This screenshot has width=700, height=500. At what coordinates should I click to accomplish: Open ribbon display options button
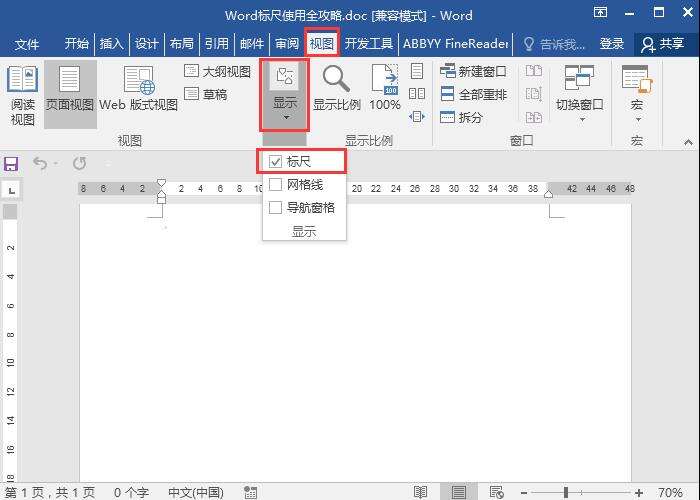[x=600, y=12]
